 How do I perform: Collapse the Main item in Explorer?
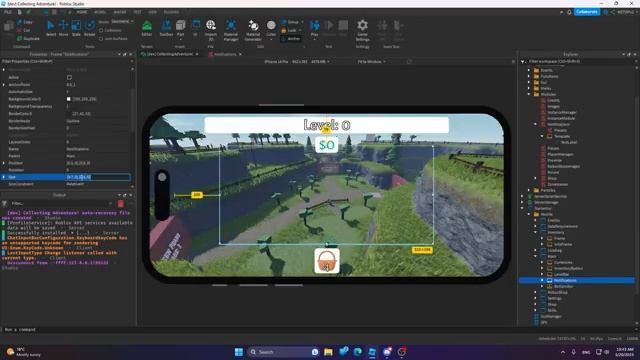coord(536,256)
